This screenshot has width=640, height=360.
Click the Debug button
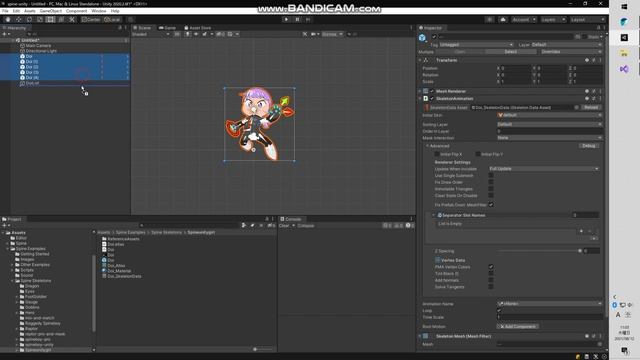[x=589, y=146]
